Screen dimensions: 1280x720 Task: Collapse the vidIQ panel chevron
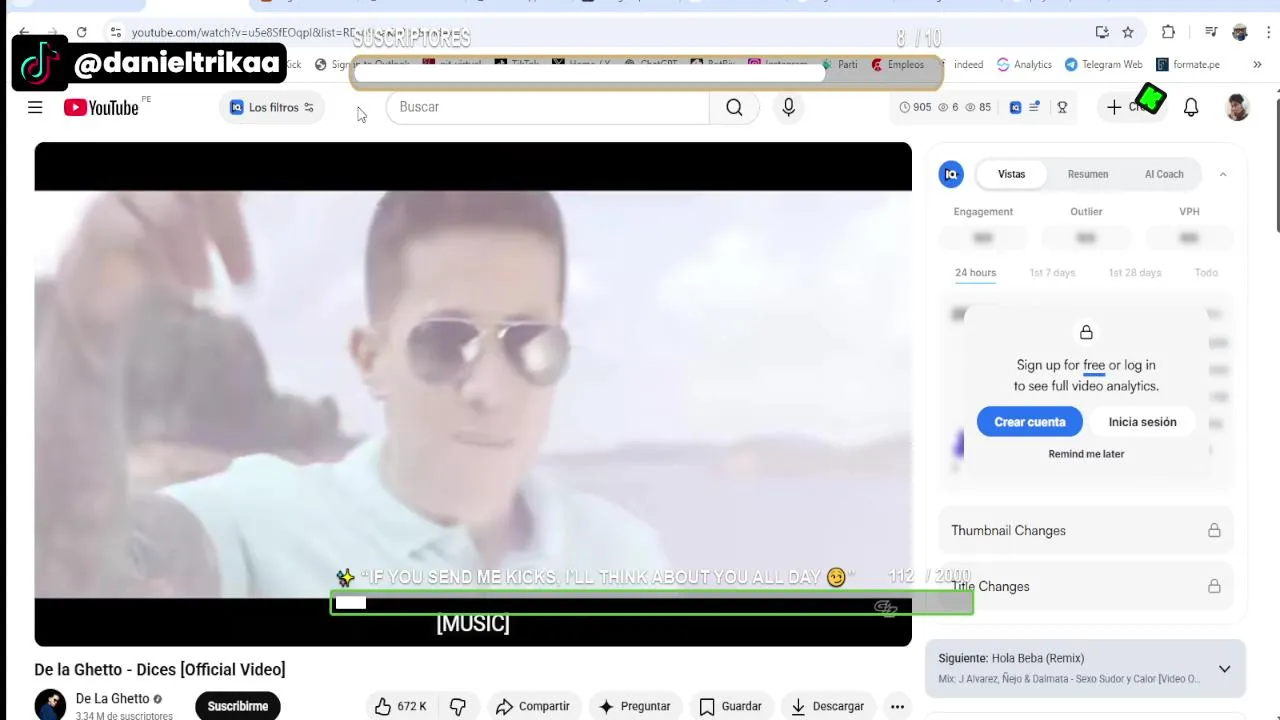(1222, 174)
